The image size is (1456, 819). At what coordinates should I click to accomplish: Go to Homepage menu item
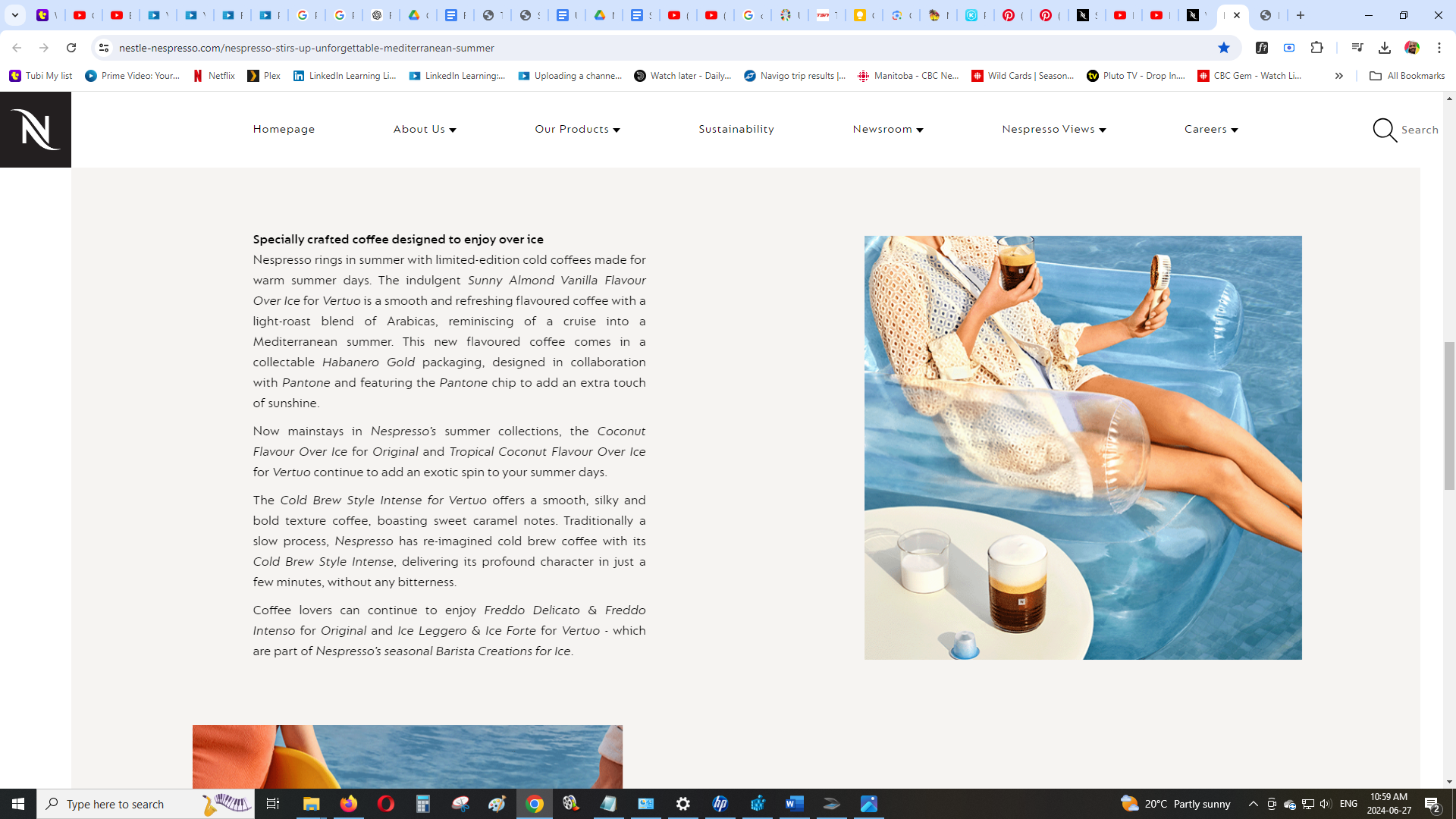pyautogui.click(x=284, y=130)
